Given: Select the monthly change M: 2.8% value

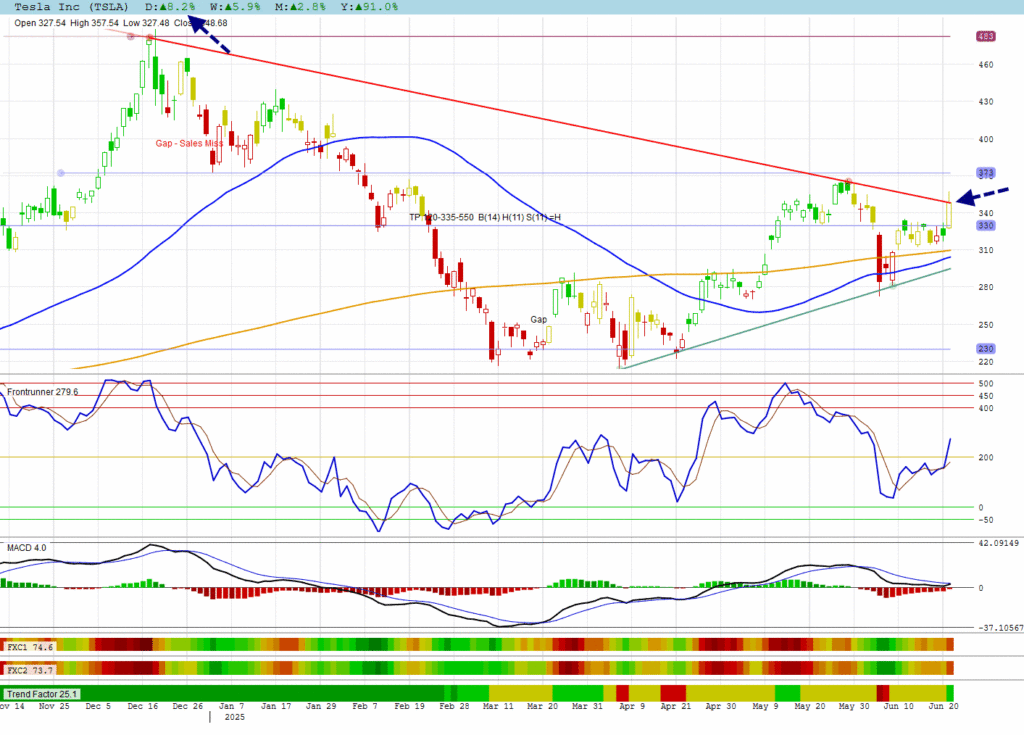Looking at the screenshot, I should click(300, 7).
